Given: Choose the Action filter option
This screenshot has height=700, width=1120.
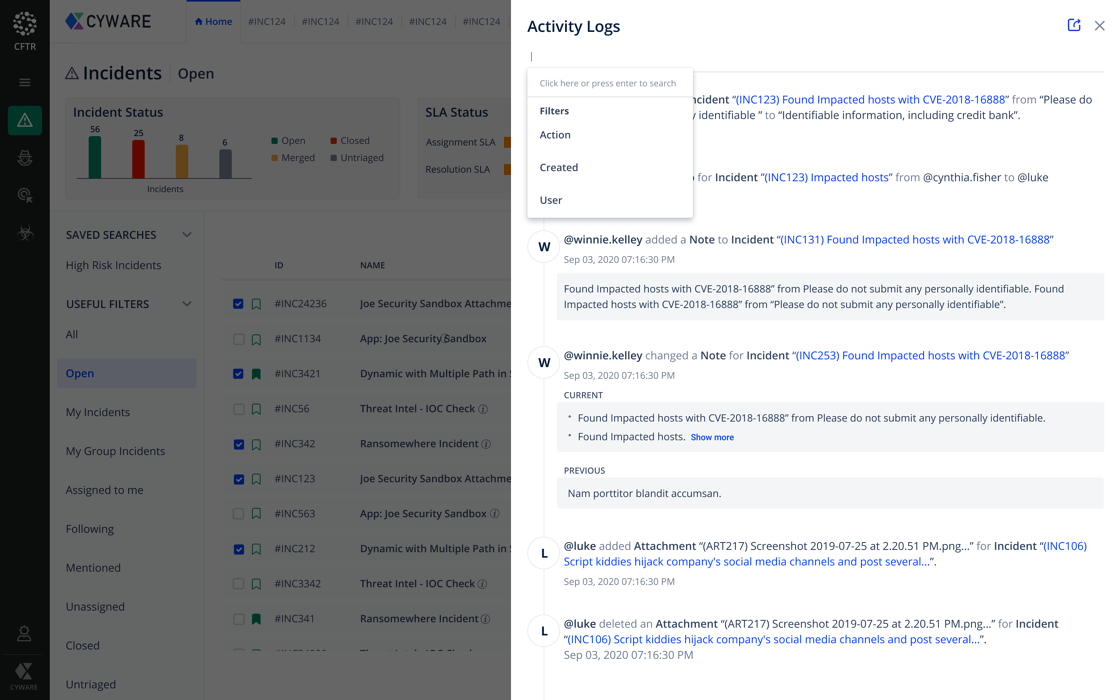Looking at the screenshot, I should tap(555, 135).
